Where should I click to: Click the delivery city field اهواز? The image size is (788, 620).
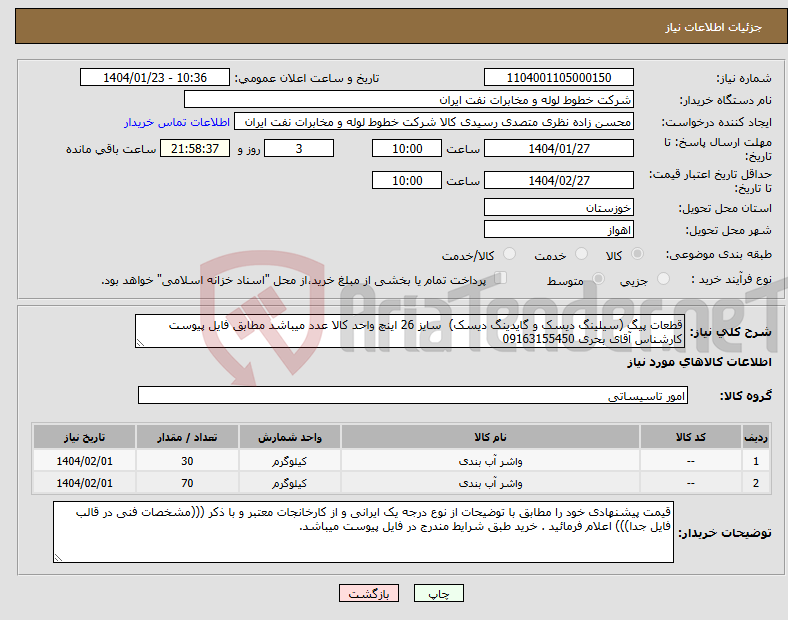(x=559, y=230)
